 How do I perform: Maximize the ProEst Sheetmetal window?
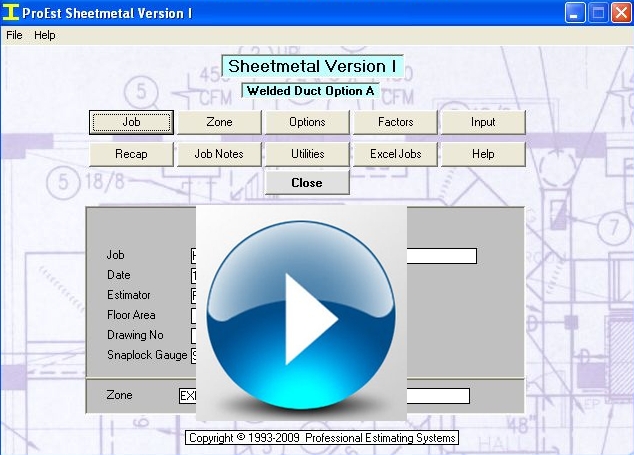(597, 13)
